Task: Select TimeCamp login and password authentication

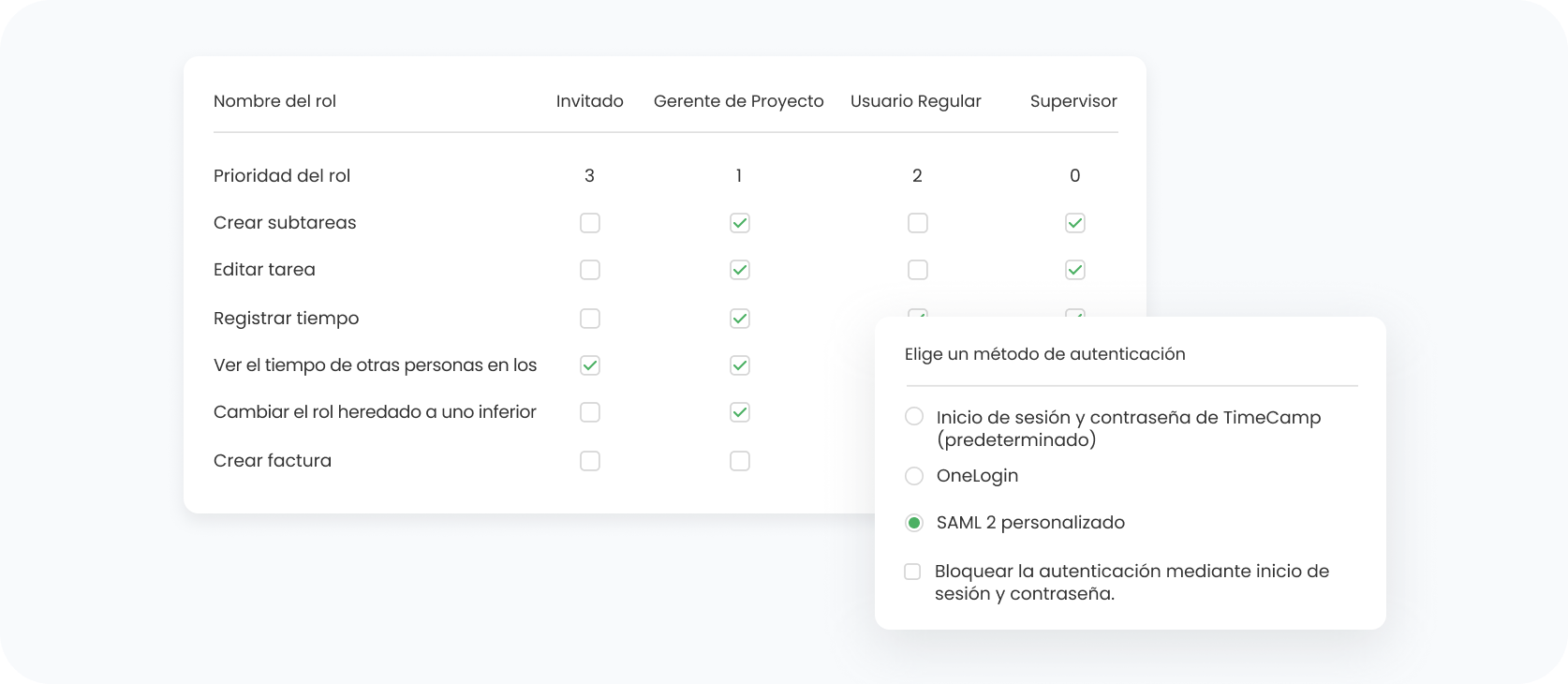Action: click(914, 416)
